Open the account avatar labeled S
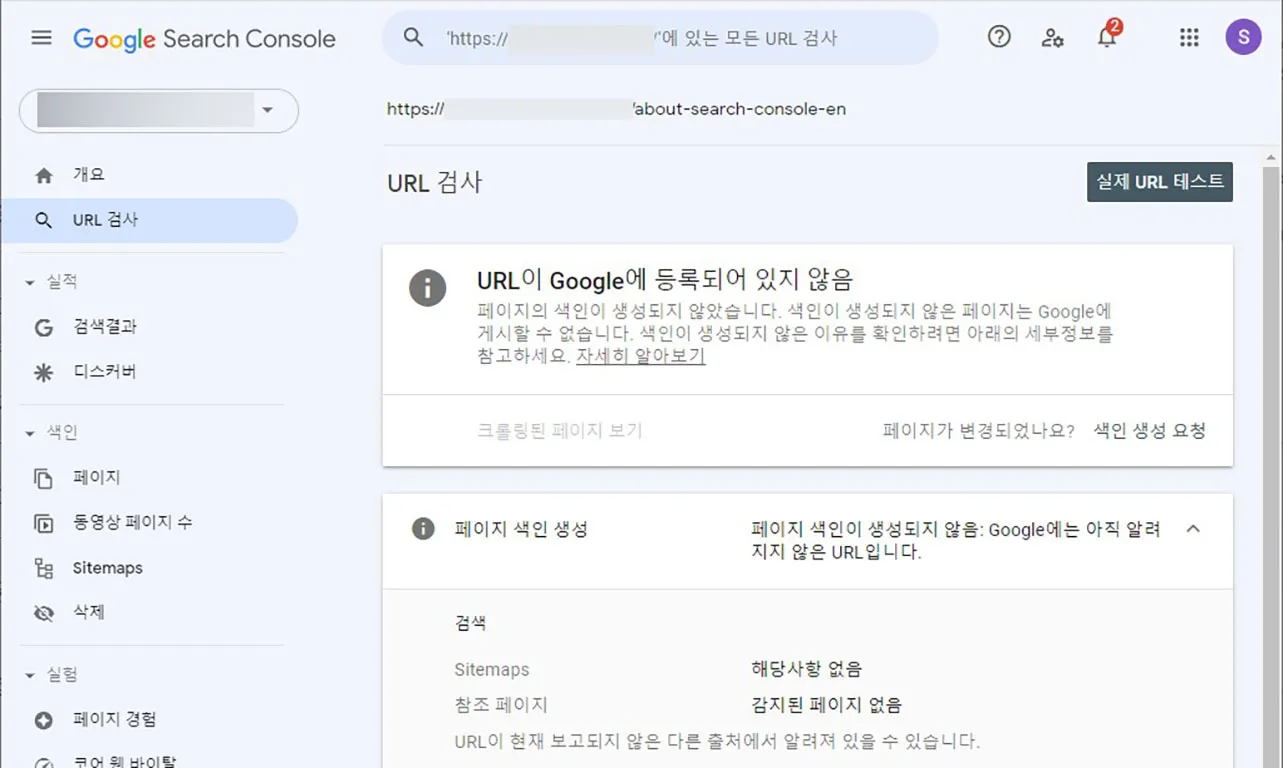 coord(1243,38)
